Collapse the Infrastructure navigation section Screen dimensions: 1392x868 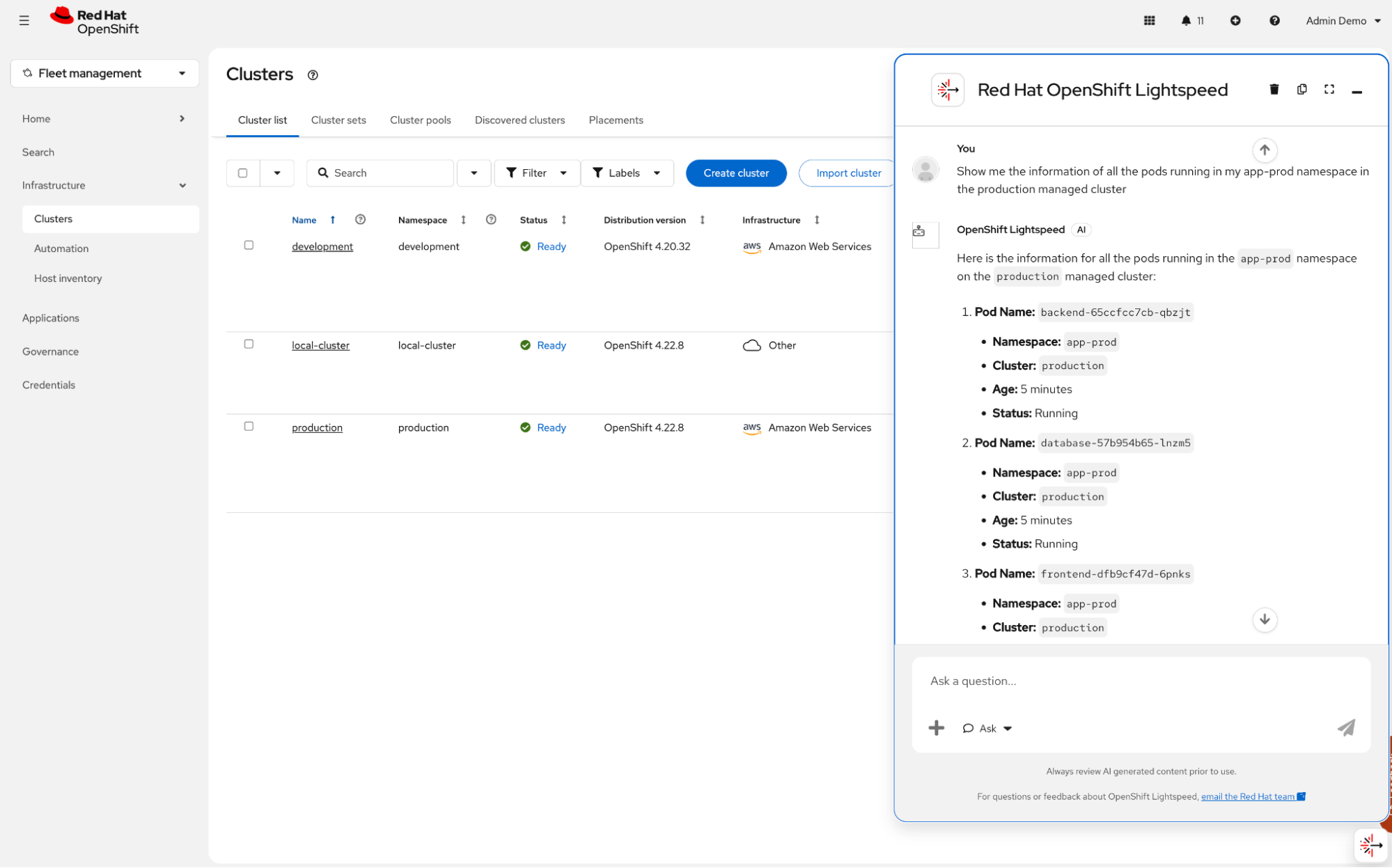coord(105,186)
